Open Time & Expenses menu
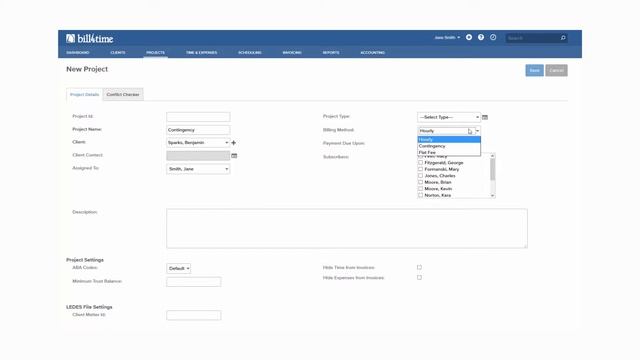Viewport: 640px width, 360px height. pos(201,53)
